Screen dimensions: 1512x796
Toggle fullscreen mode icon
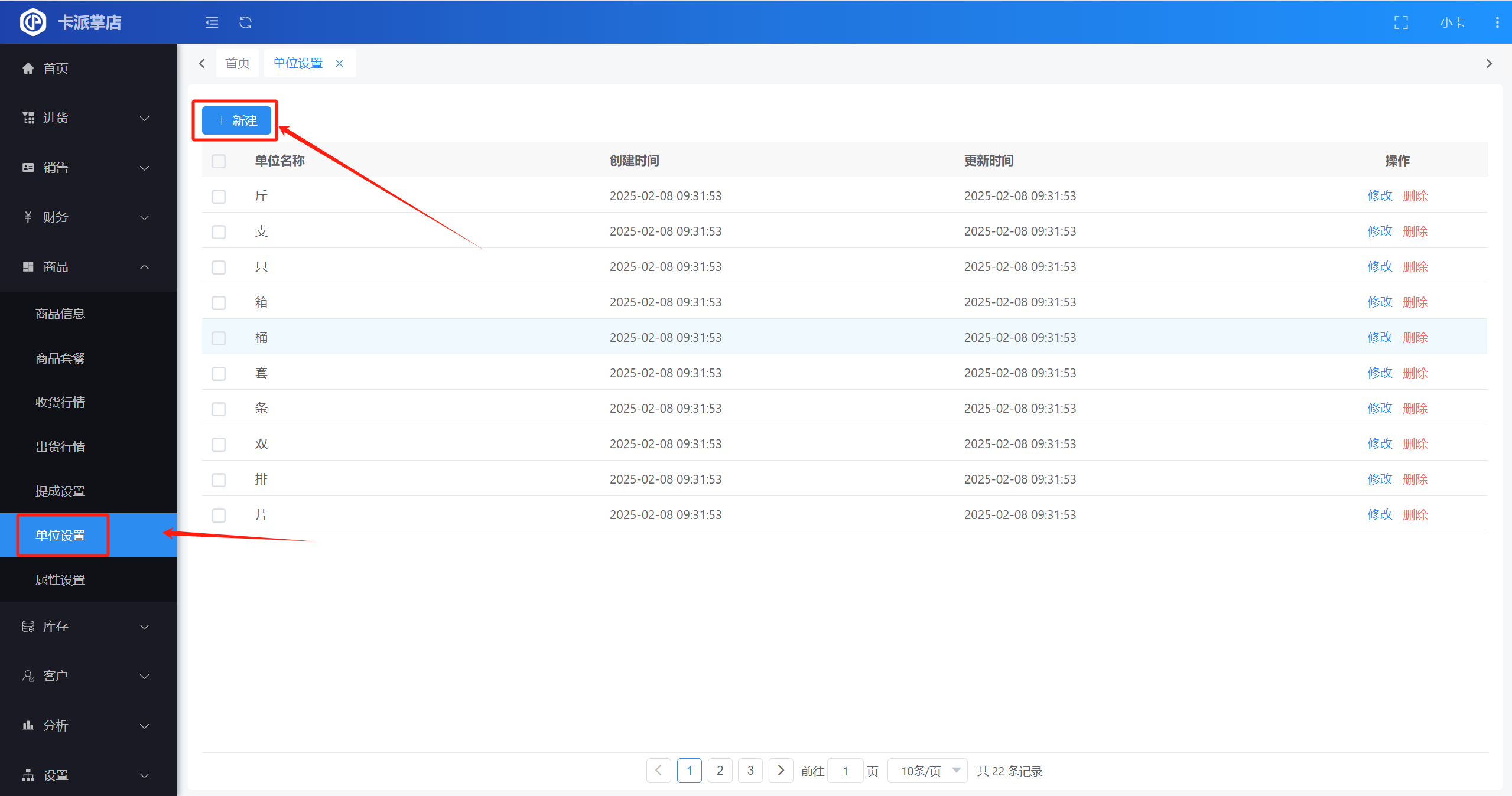click(1401, 22)
